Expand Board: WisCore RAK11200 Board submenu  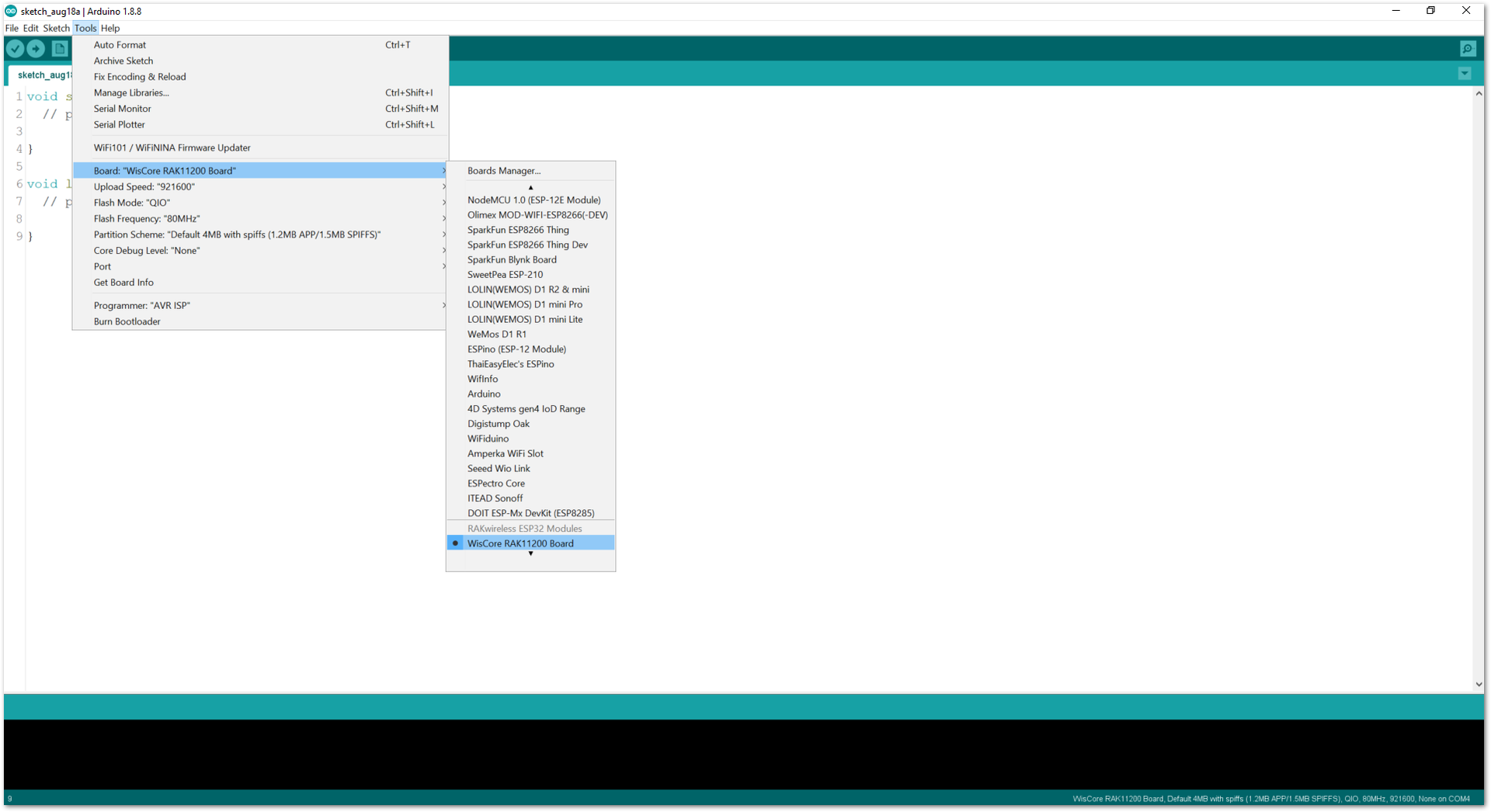pos(260,171)
